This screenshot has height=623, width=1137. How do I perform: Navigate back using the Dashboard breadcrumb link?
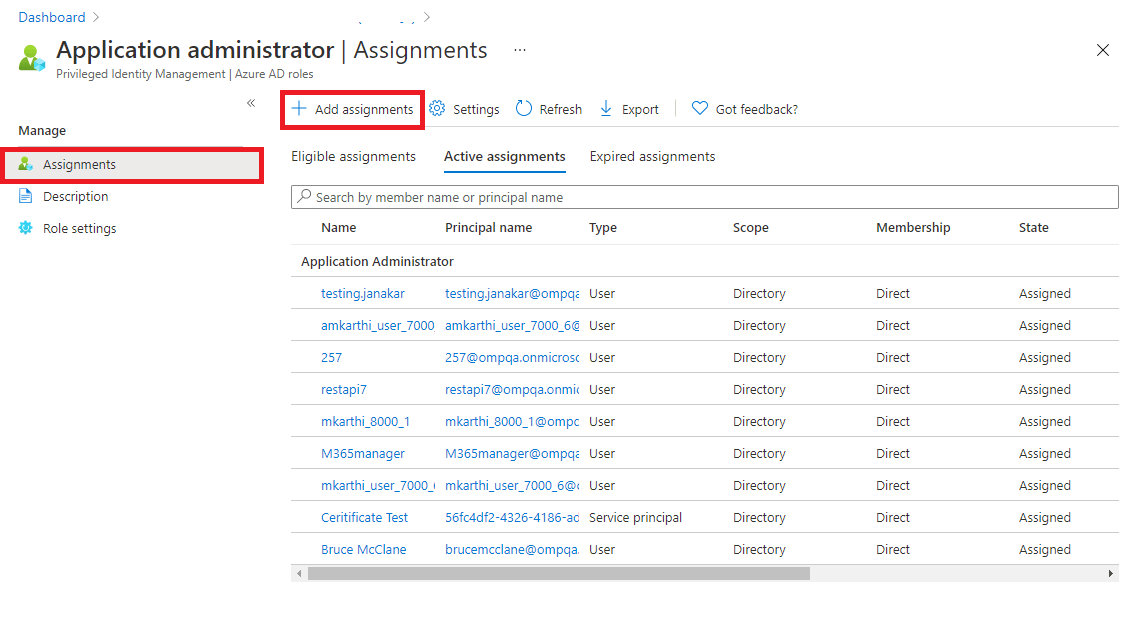pos(51,16)
